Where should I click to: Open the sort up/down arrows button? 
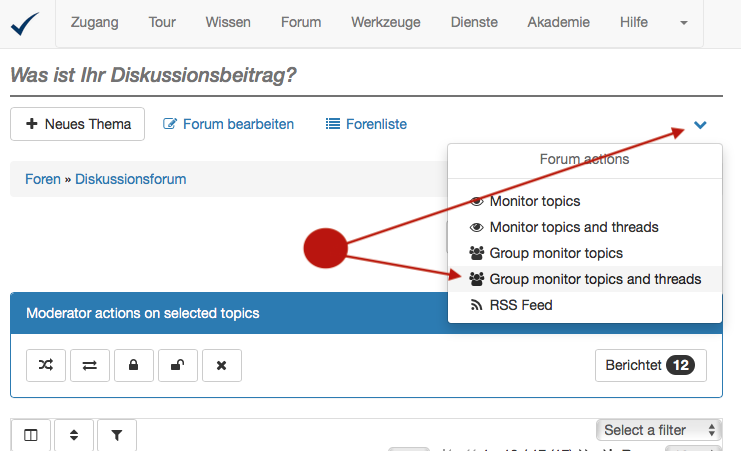(x=74, y=435)
